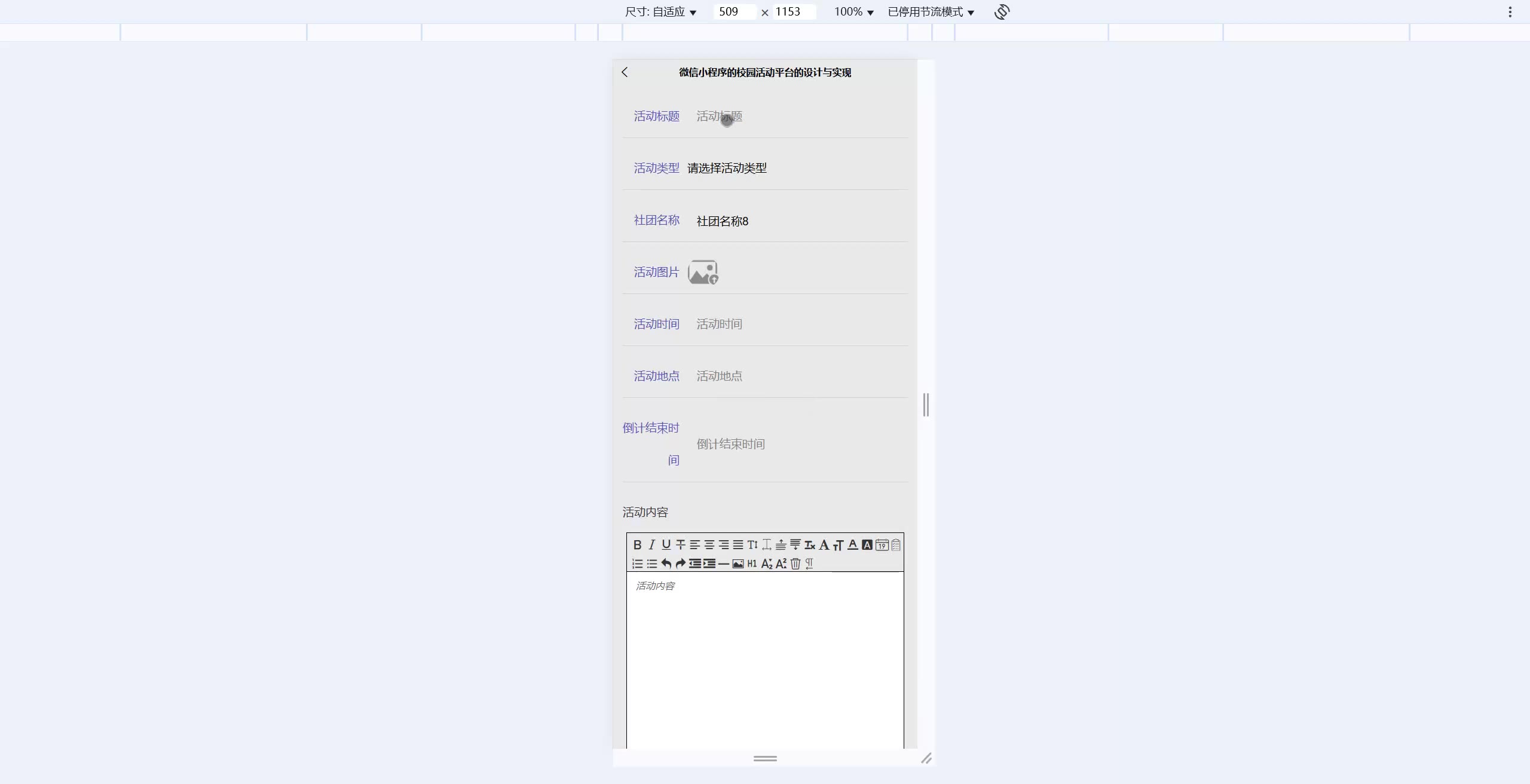The height and width of the screenshot is (784, 1530).
Task: Click the undo arrow icon
Action: 666,563
